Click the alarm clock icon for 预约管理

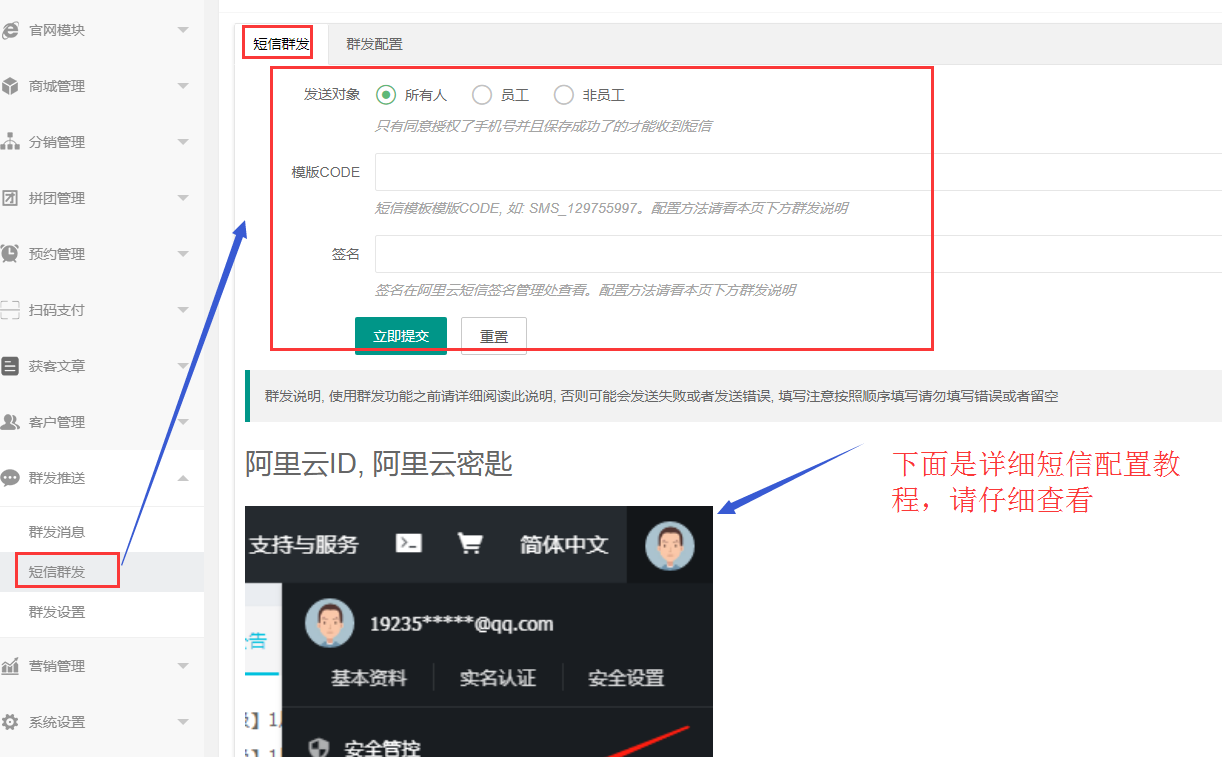[x=10, y=254]
